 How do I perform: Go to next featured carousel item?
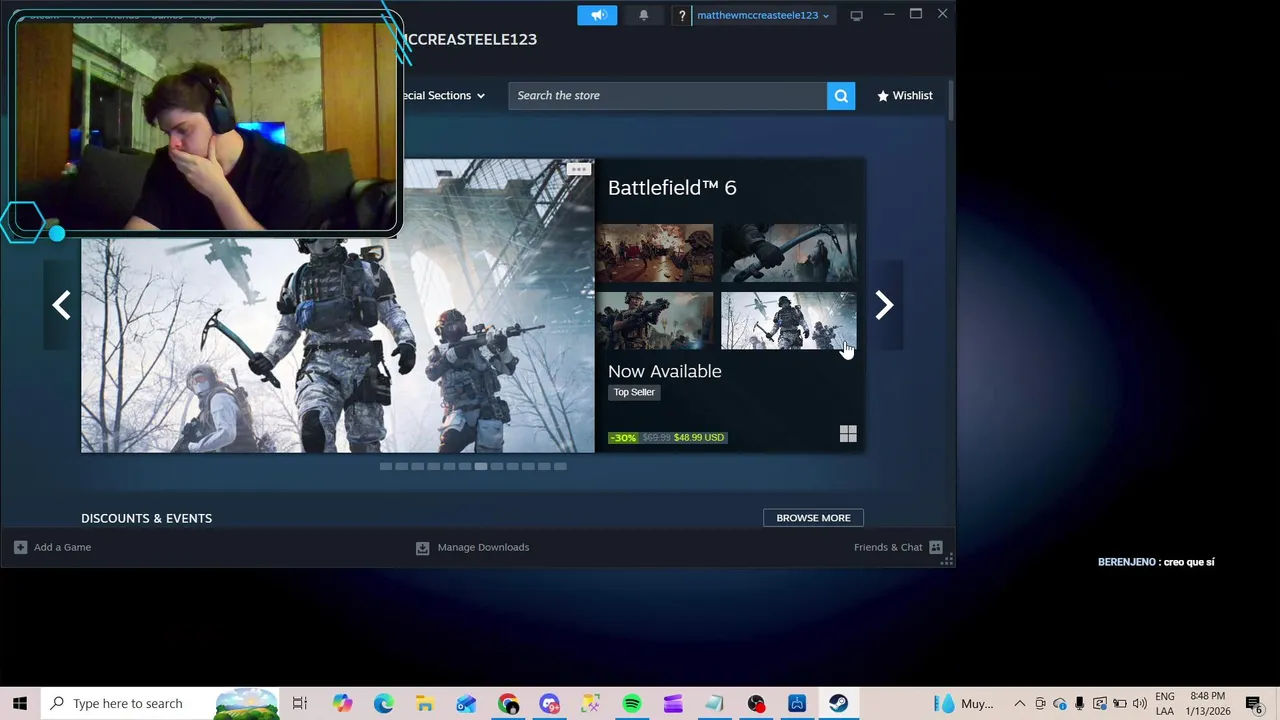tap(884, 306)
